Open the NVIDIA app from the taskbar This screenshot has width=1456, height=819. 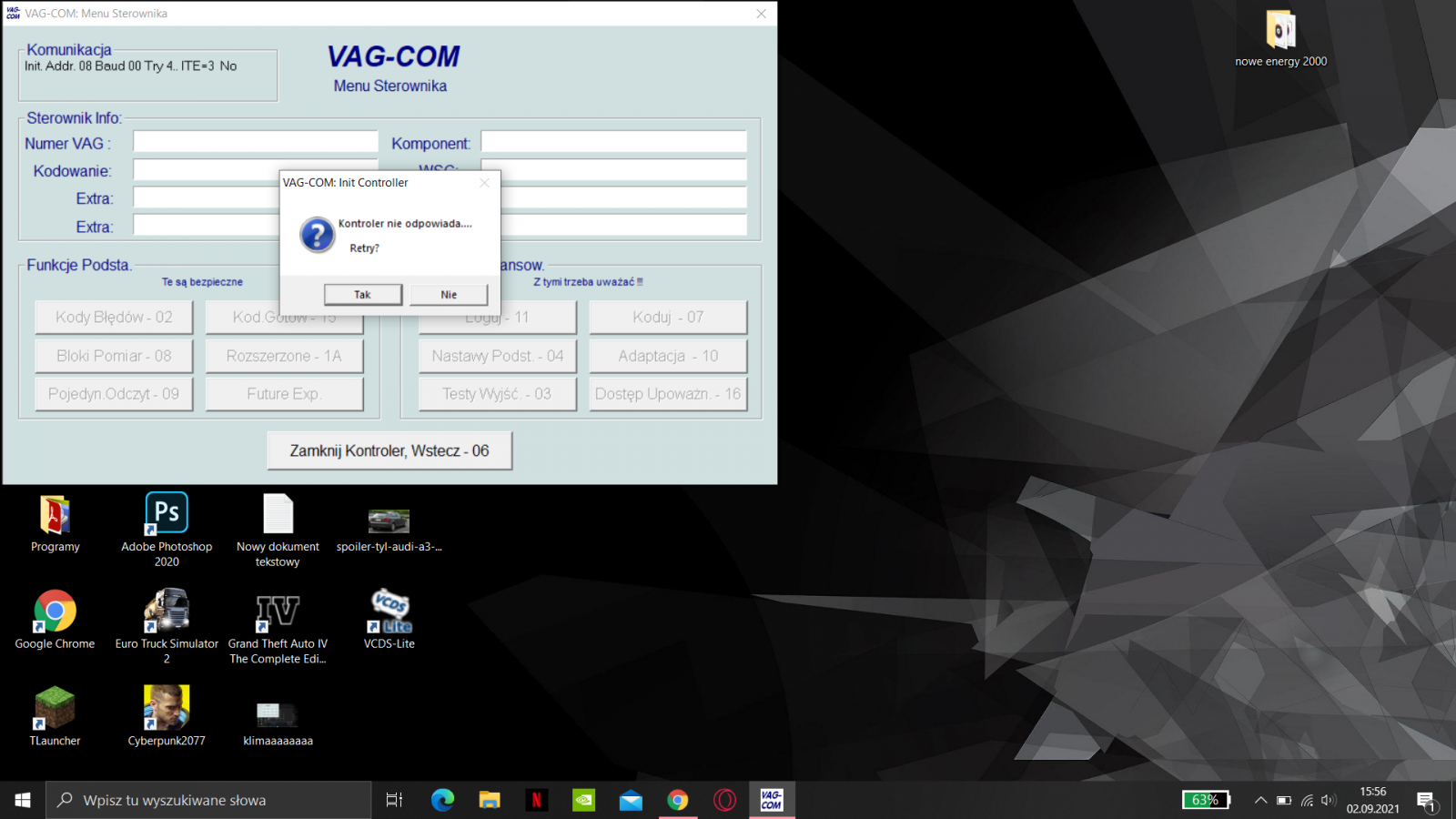[583, 800]
